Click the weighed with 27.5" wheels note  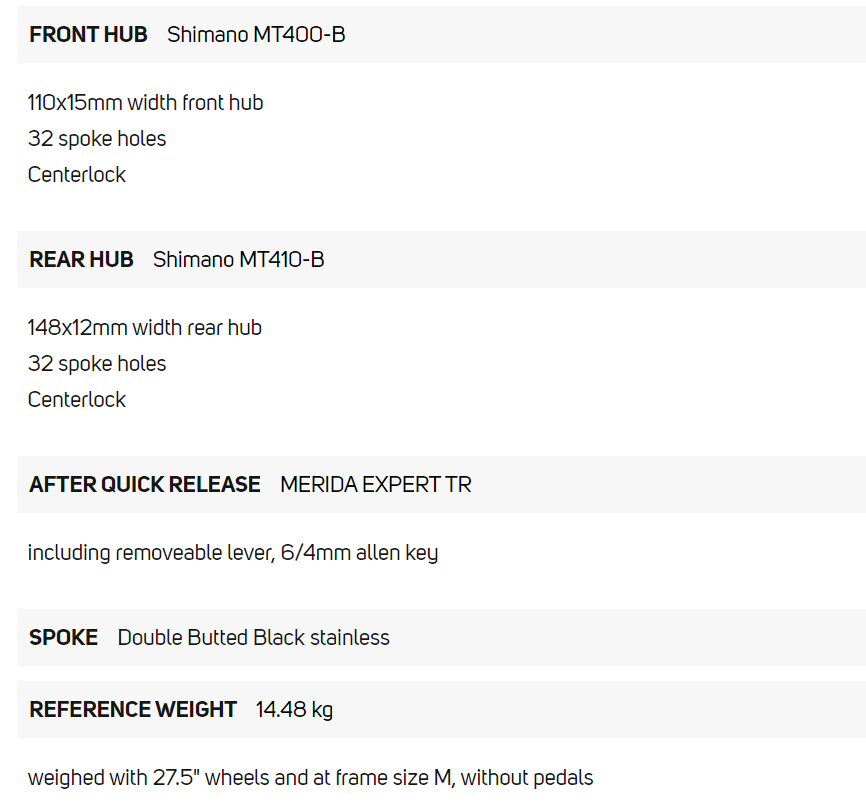[310, 778]
